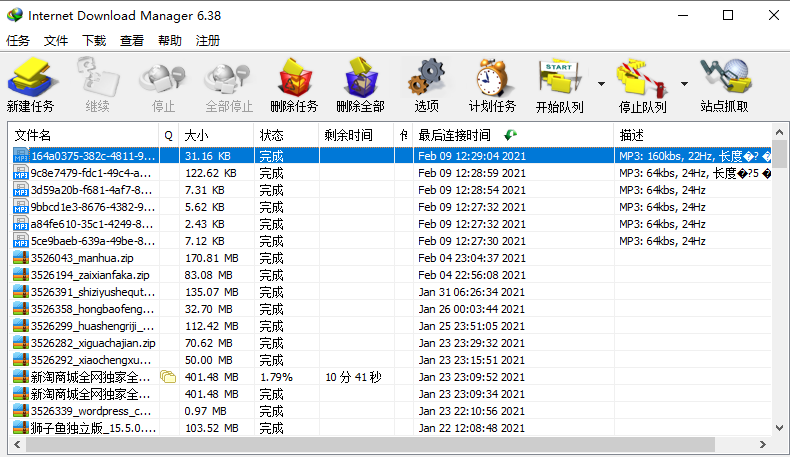Click the 1.79% status cell
This screenshot has width=790, height=457.
coord(277,377)
